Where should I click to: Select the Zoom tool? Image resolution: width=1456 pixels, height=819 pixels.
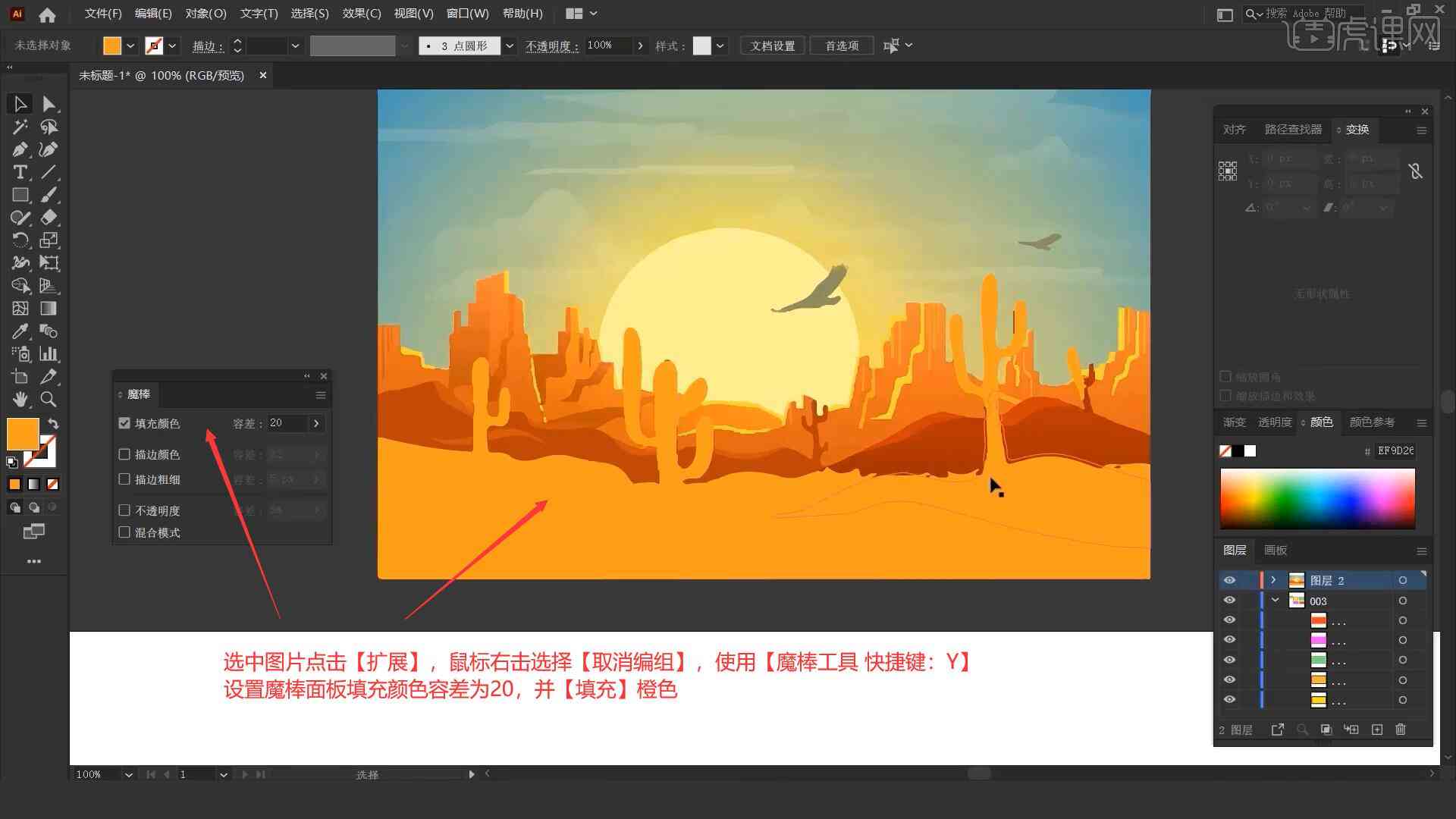tap(48, 400)
